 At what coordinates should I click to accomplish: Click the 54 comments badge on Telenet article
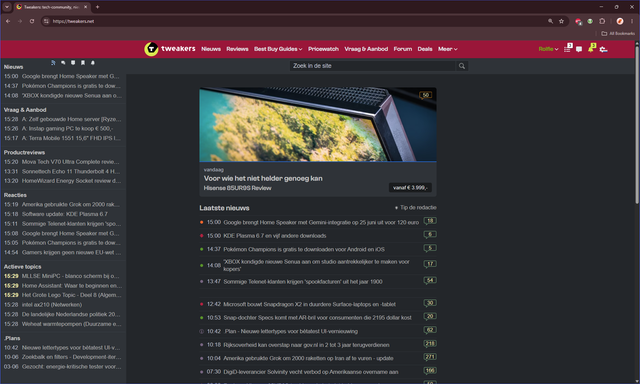point(430,280)
